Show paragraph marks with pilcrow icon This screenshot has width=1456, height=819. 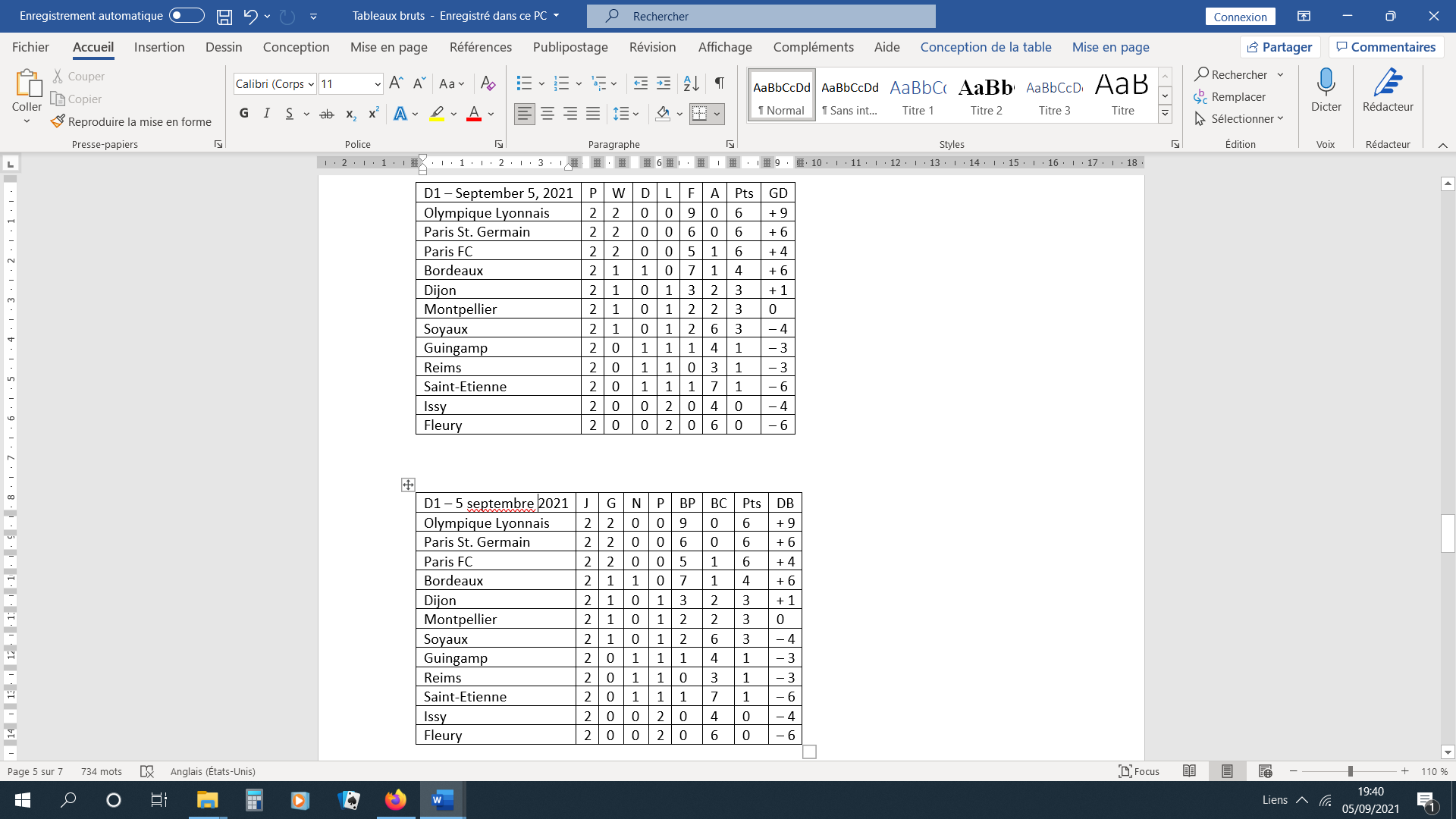click(719, 83)
